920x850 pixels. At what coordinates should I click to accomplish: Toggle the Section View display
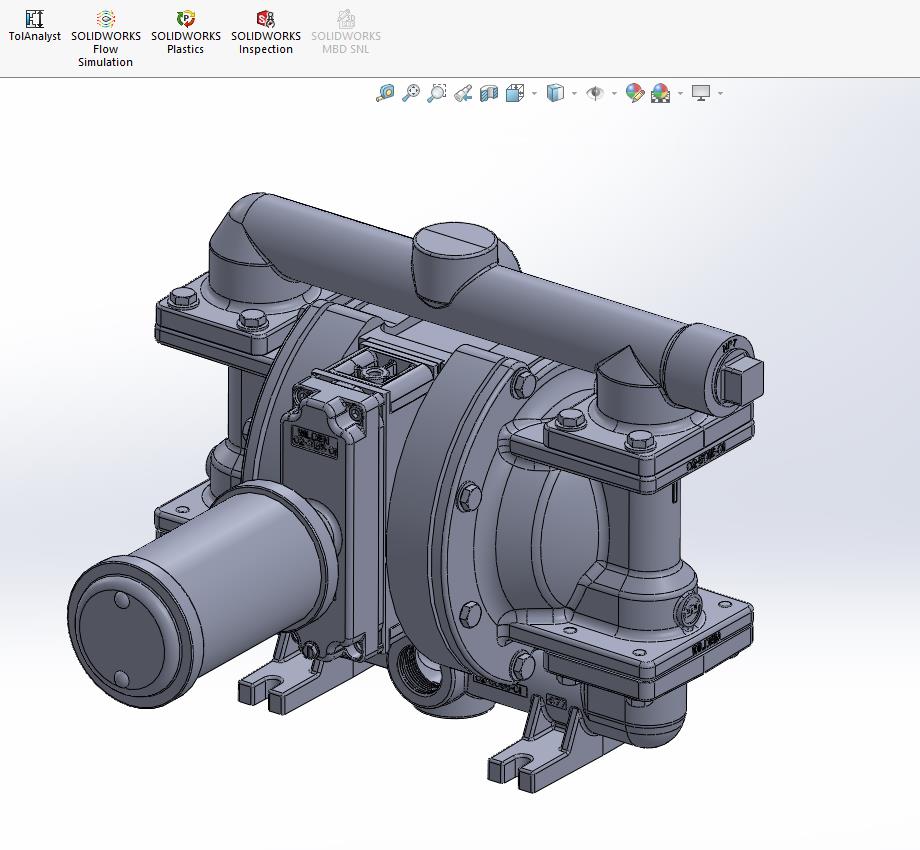[x=489, y=93]
